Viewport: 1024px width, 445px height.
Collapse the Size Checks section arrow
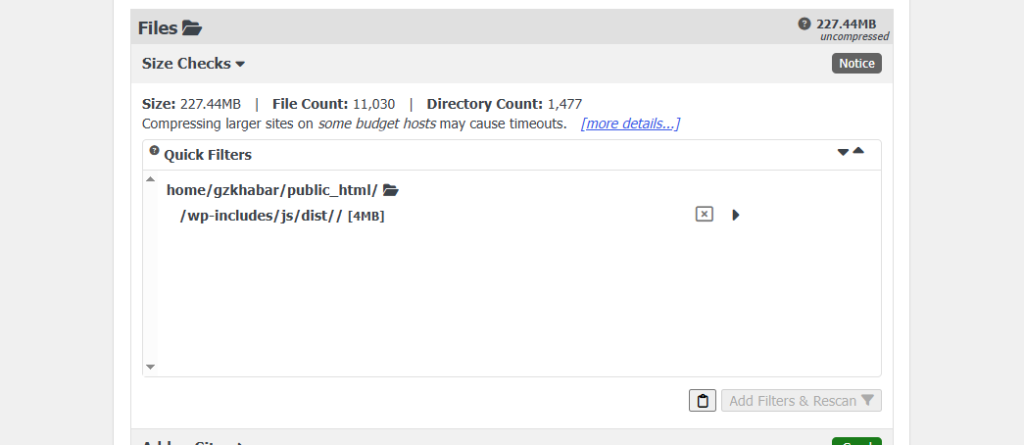click(x=240, y=64)
